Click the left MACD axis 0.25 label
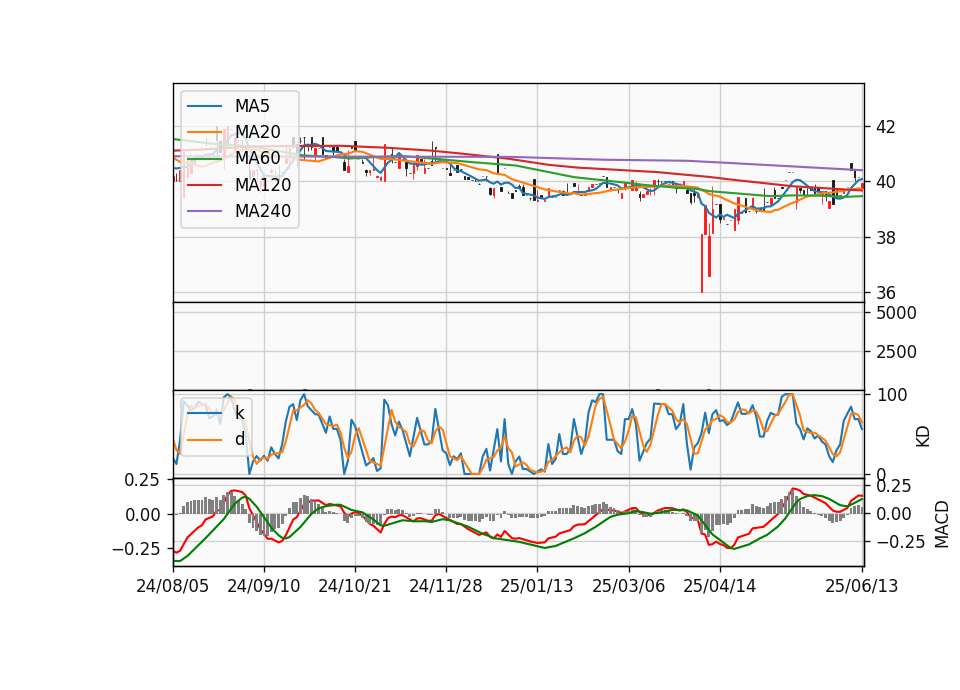960x690 pixels. [x=141, y=480]
